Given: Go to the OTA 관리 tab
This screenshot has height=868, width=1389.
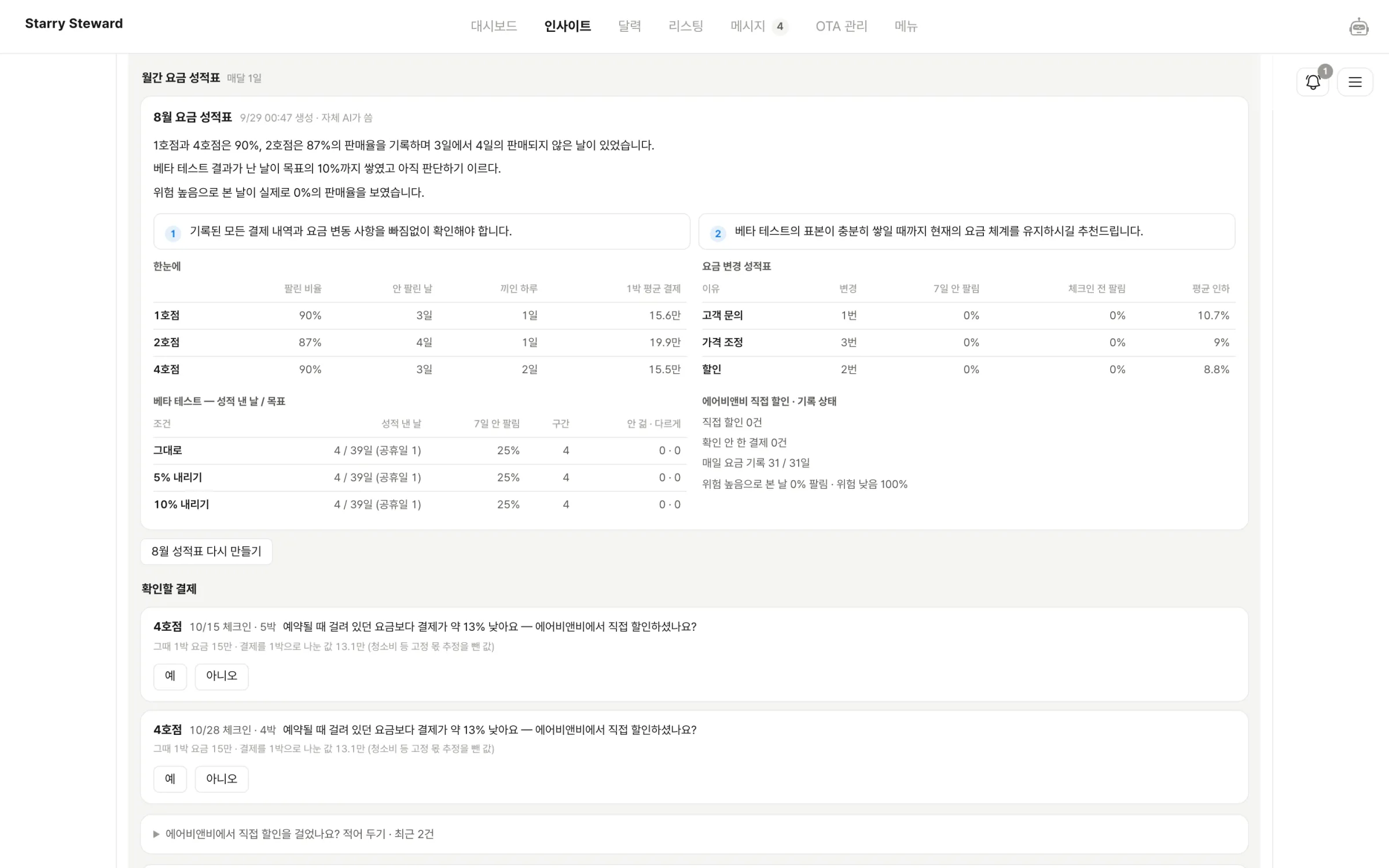Looking at the screenshot, I should click(x=841, y=26).
